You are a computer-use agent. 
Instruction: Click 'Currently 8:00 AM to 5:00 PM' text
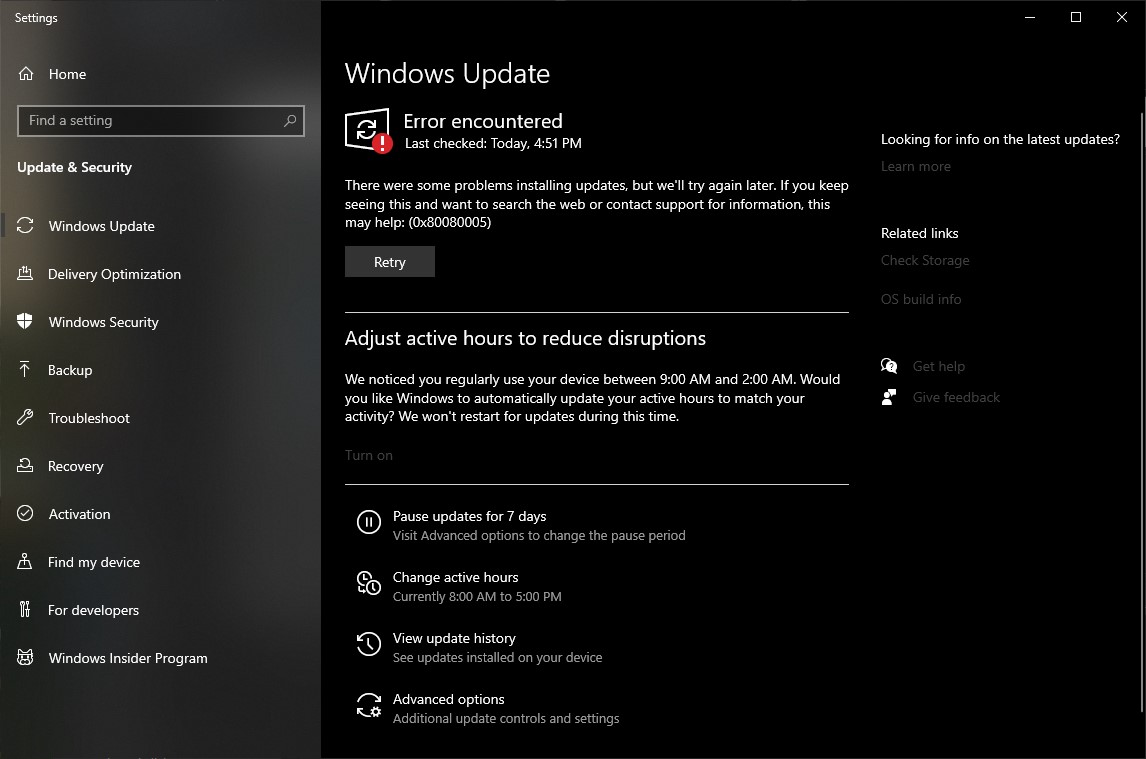477,597
